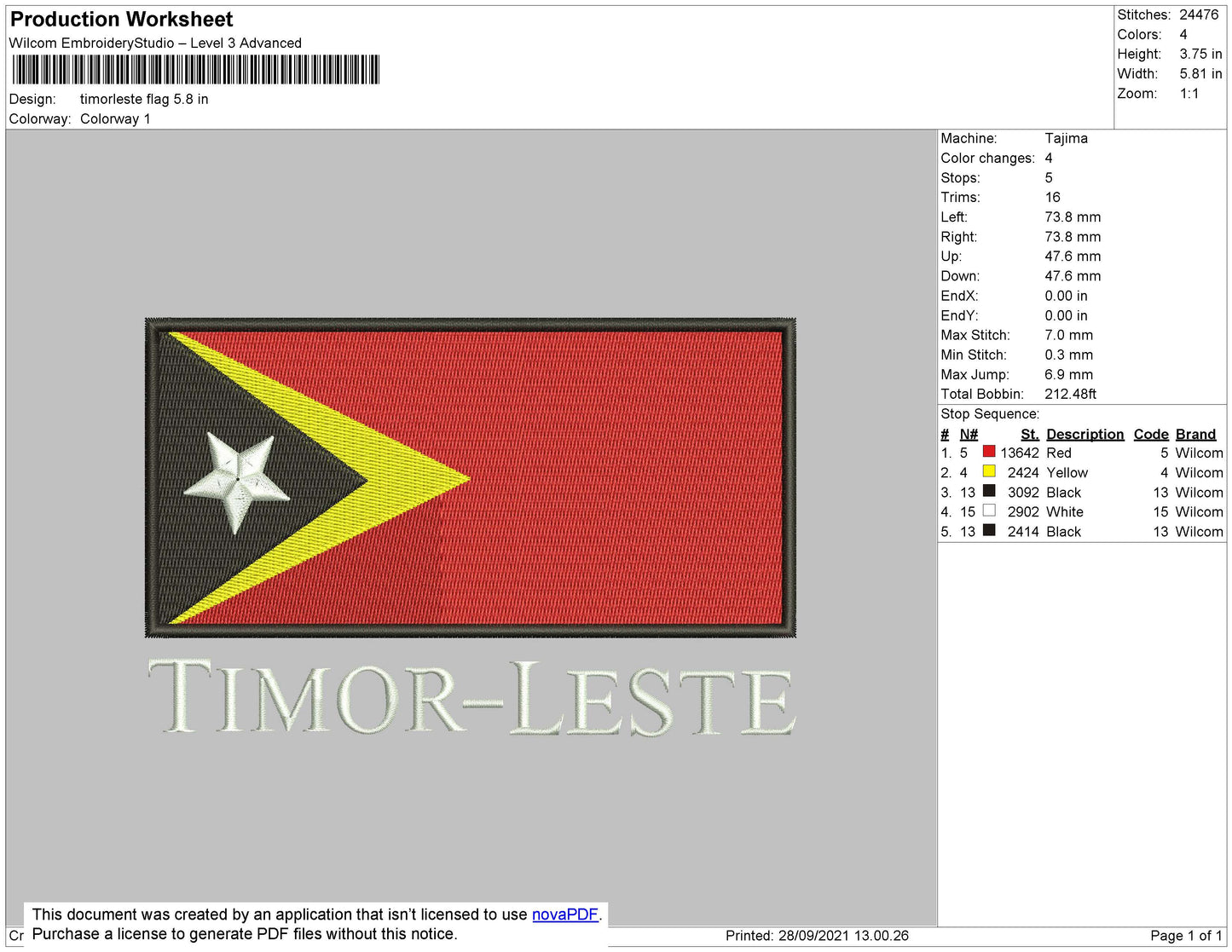Click EndX value 0.00 in
The image size is (1232, 952).
tap(1066, 297)
